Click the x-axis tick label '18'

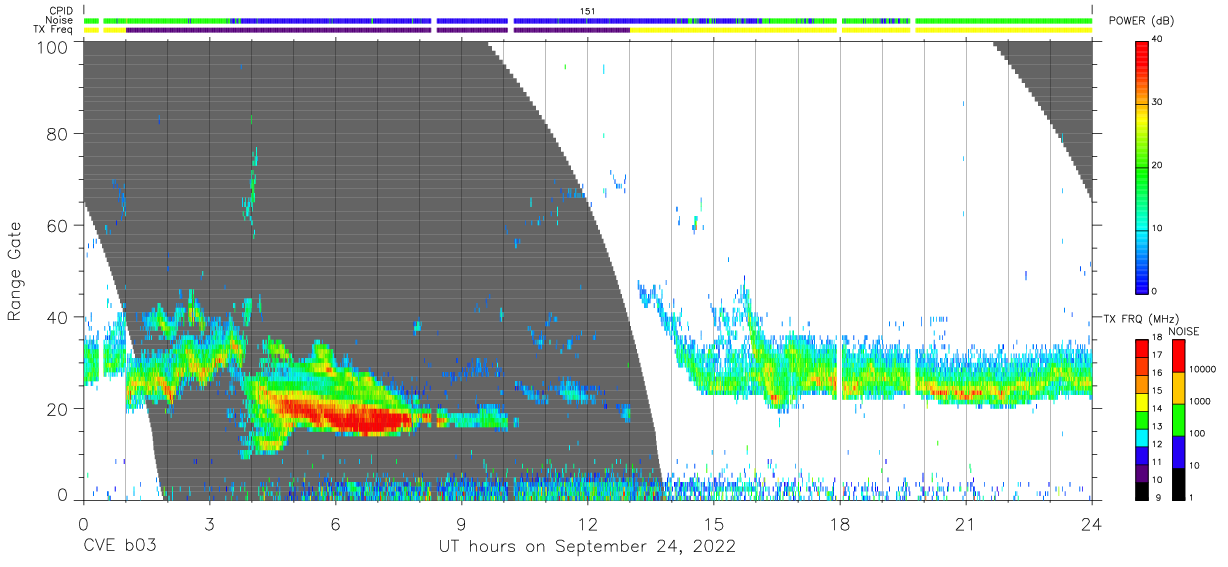(839, 523)
